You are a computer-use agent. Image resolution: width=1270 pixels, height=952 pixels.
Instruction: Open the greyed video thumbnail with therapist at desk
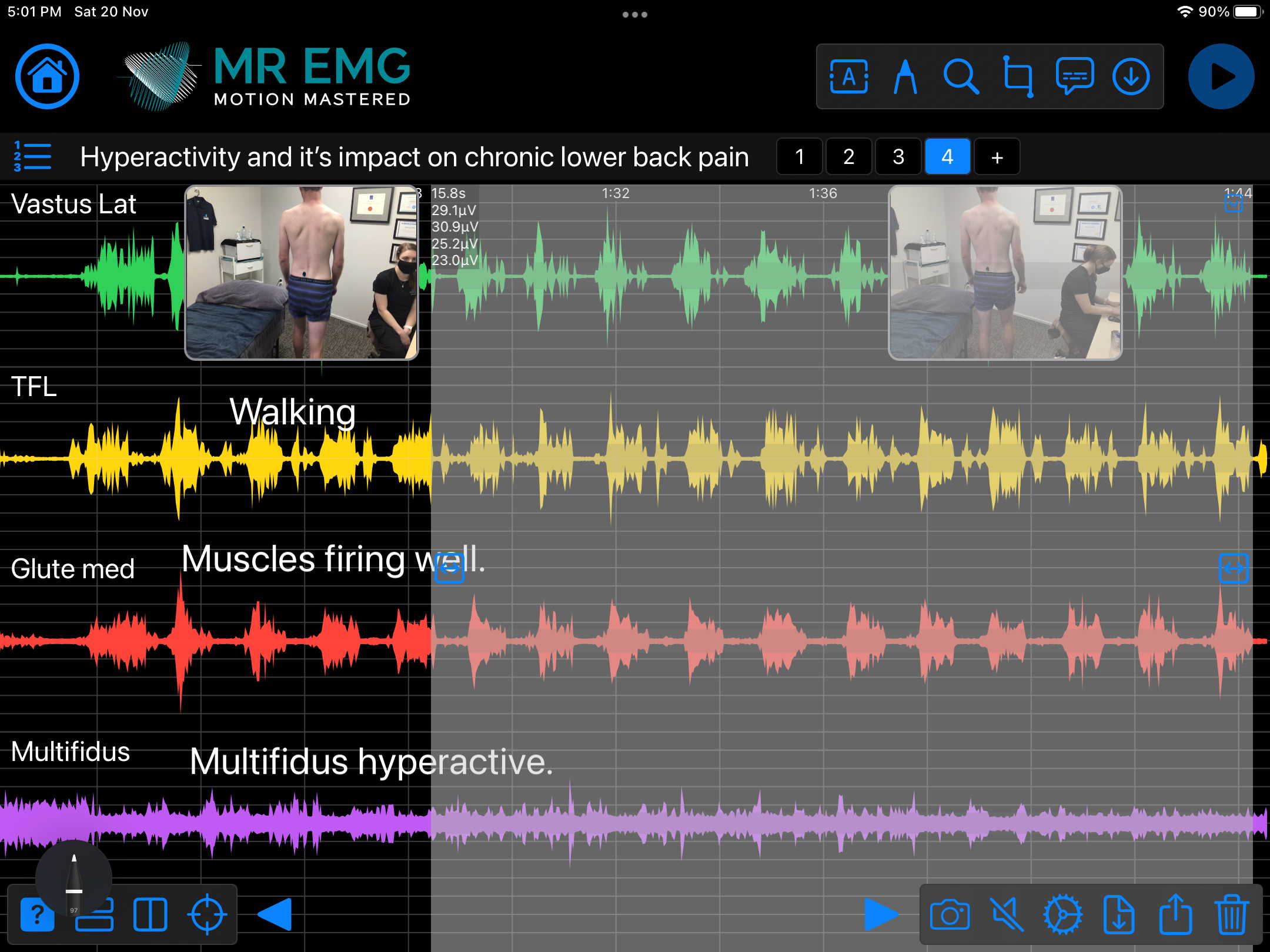1005,273
